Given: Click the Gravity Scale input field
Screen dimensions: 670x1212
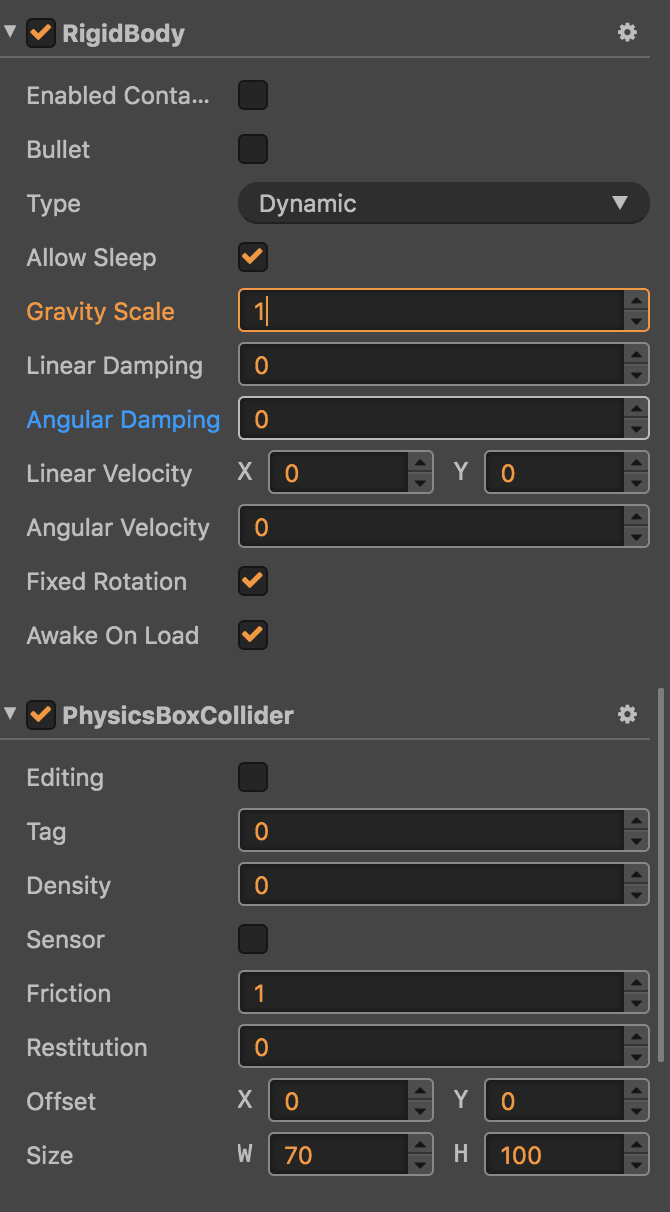Looking at the screenshot, I should 430,312.
